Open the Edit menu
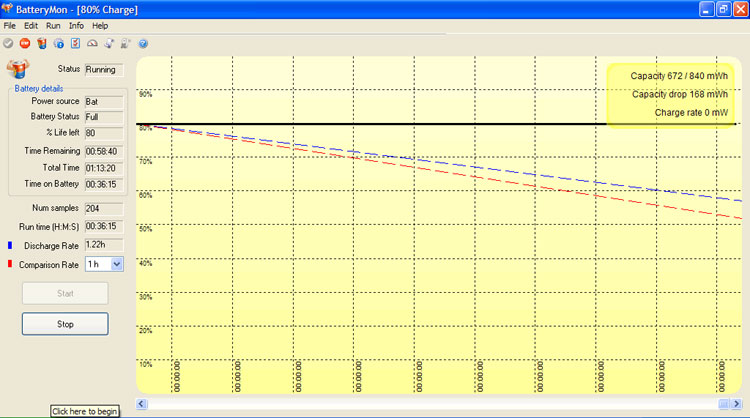The height and width of the screenshot is (418, 750). point(31,26)
